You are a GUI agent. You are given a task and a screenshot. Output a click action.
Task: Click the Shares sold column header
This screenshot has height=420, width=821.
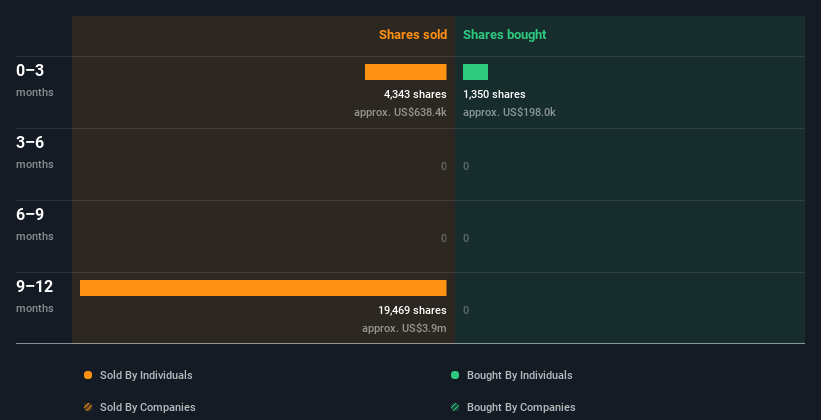pos(413,35)
